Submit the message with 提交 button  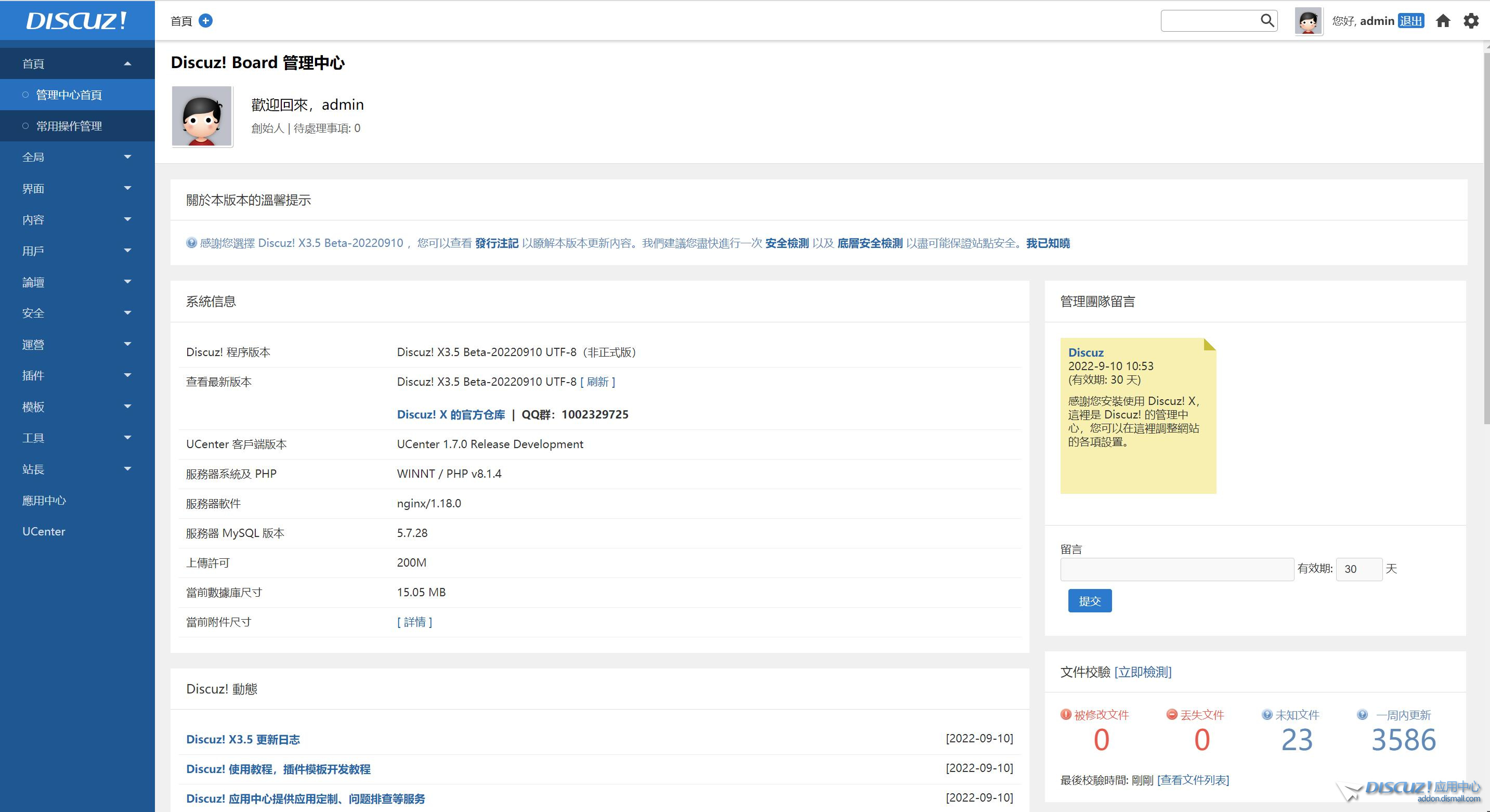tap(1090, 601)
